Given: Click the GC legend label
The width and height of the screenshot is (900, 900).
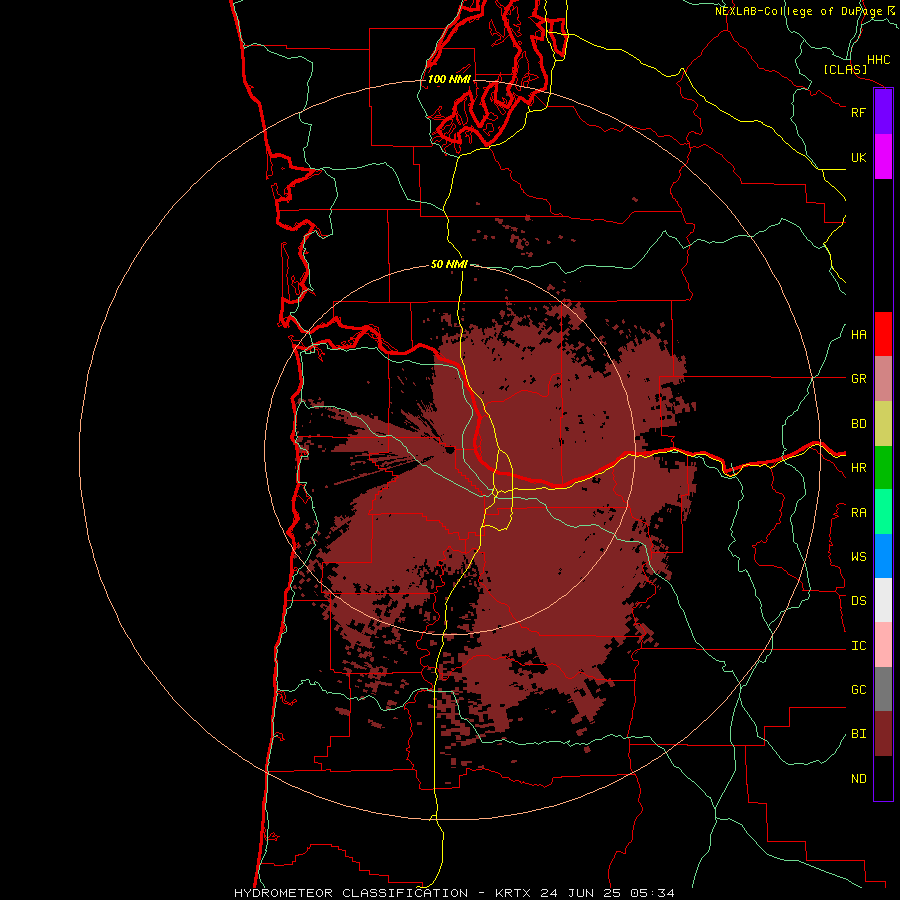Looking at the screenshot, I should 858,690.
